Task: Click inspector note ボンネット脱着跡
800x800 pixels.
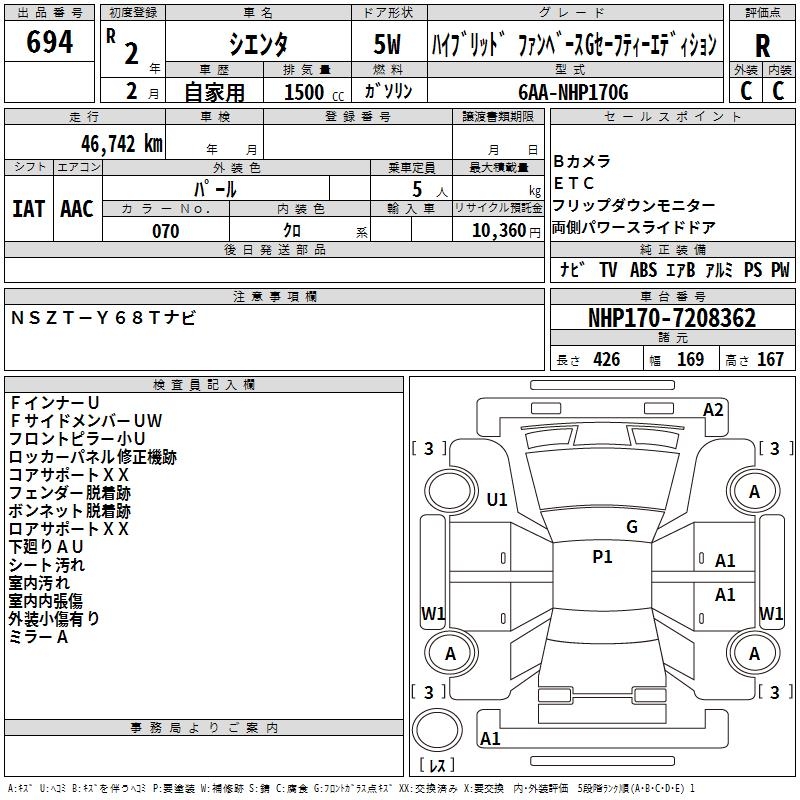Action: [70, 511]
